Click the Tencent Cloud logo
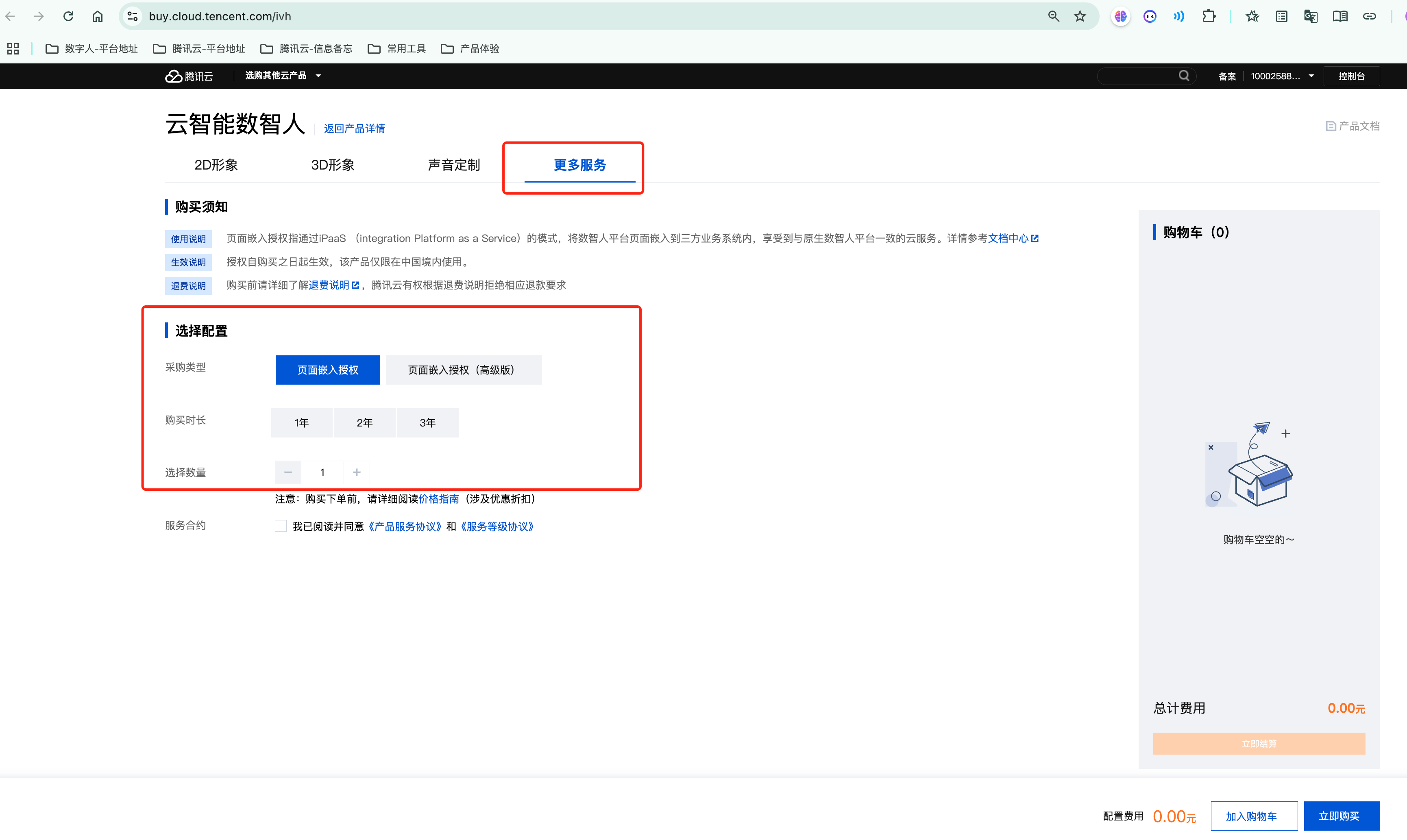The image size is (1407, 840). [x=188, y=76]
